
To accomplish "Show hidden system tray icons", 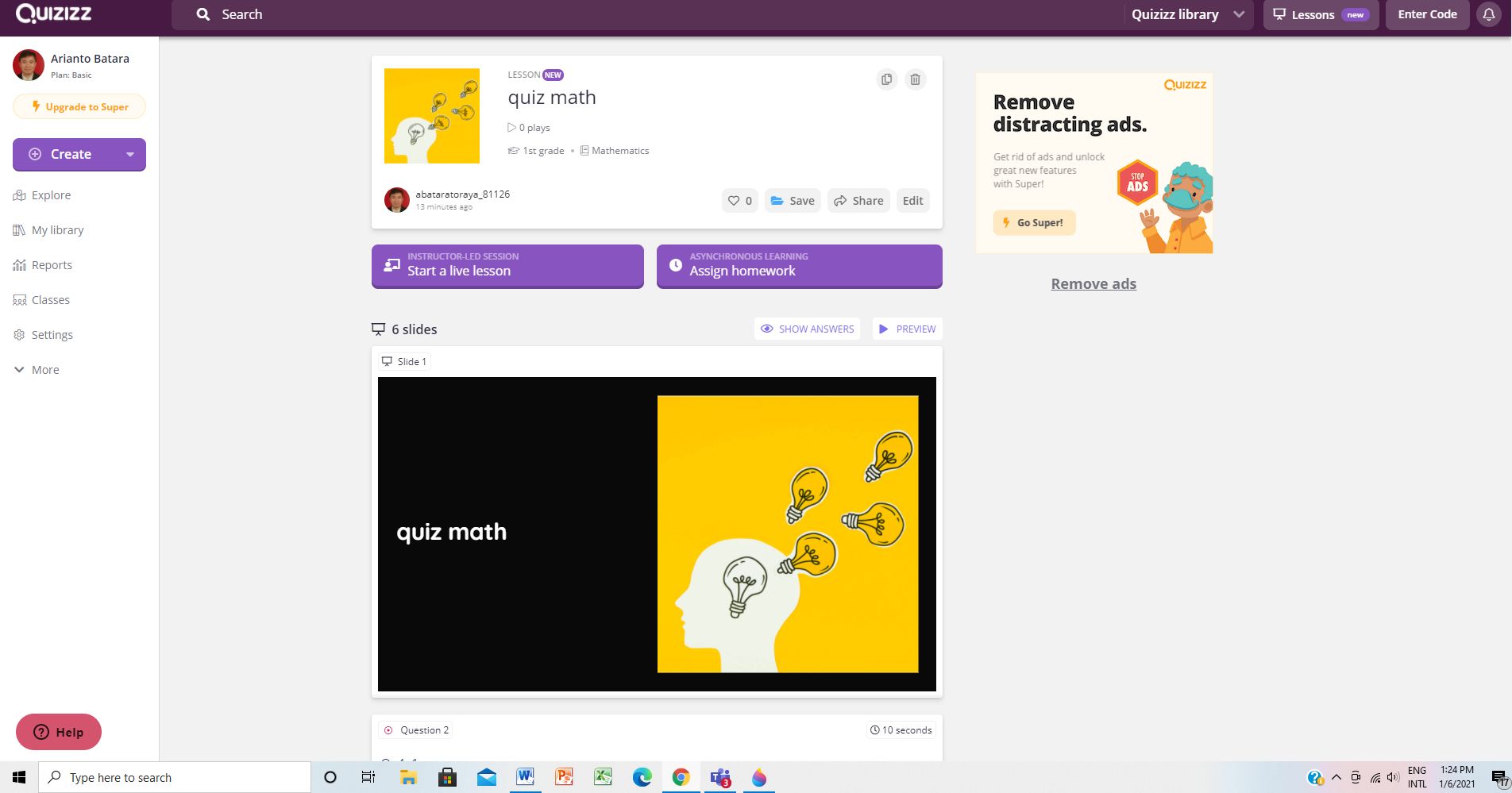I will pyautogui.click(x=1336, y=777).
